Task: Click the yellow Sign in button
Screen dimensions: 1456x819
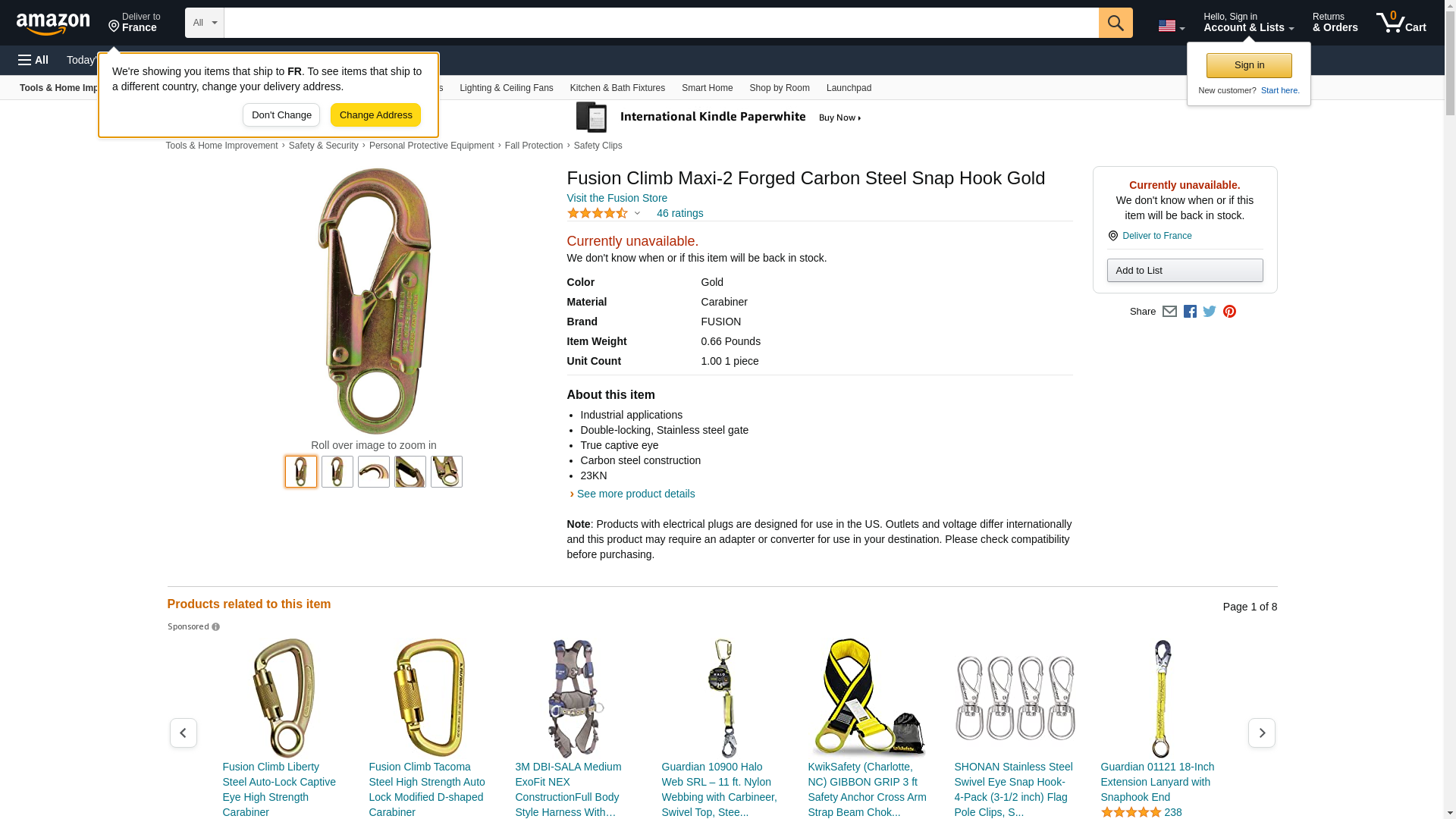Action: tap(1248, 65)
